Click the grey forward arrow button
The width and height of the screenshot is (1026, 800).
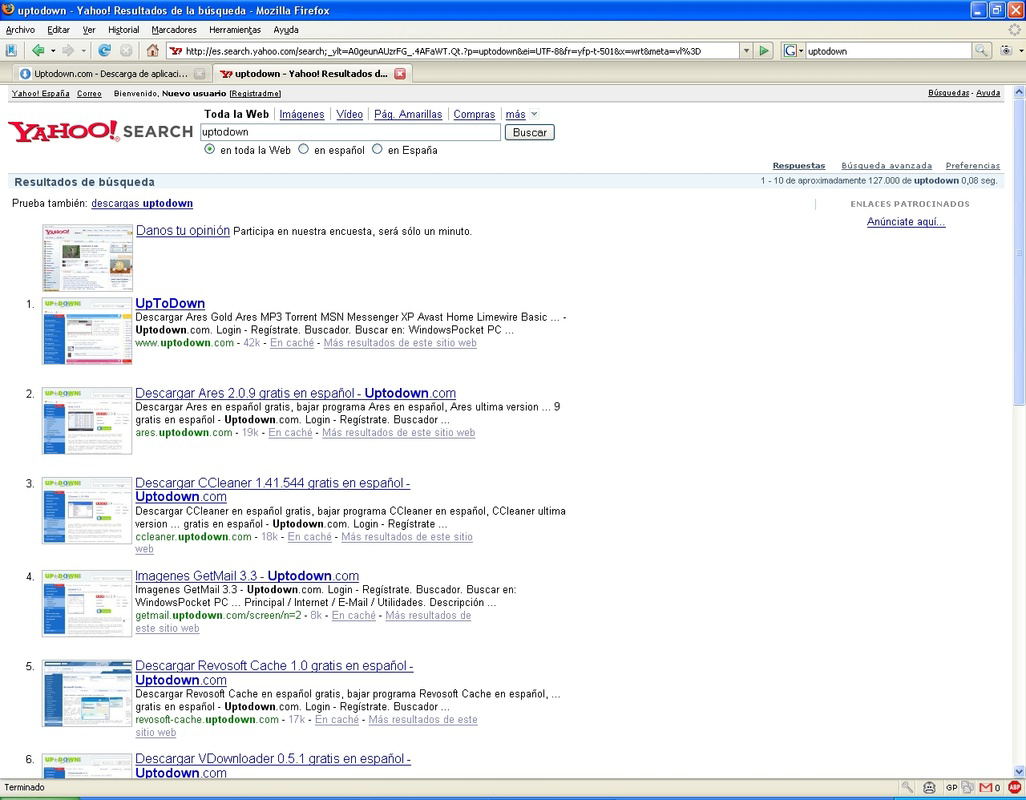click(68, 50)
